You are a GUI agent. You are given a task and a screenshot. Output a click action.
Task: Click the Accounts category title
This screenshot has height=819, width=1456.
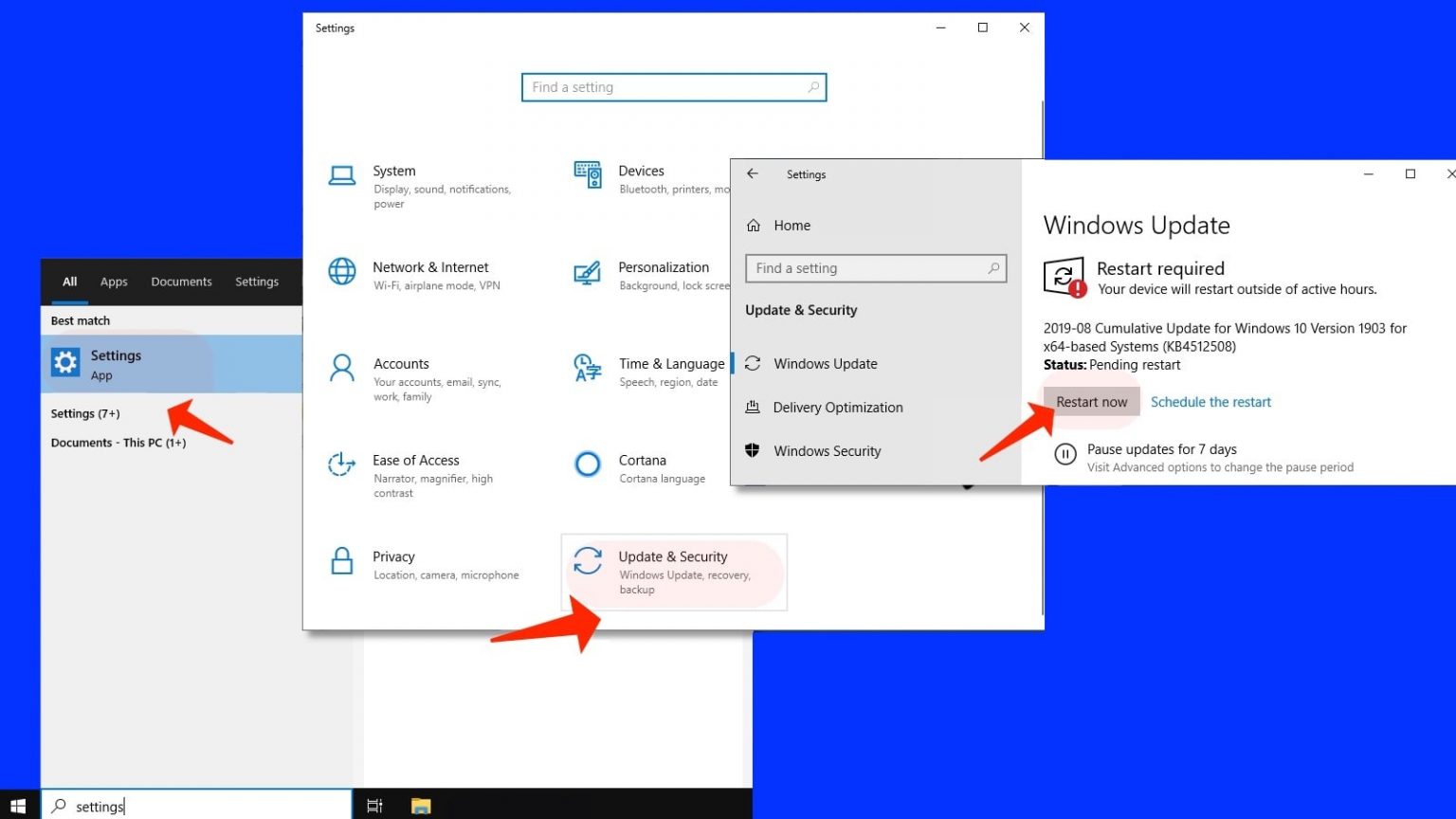401,364
